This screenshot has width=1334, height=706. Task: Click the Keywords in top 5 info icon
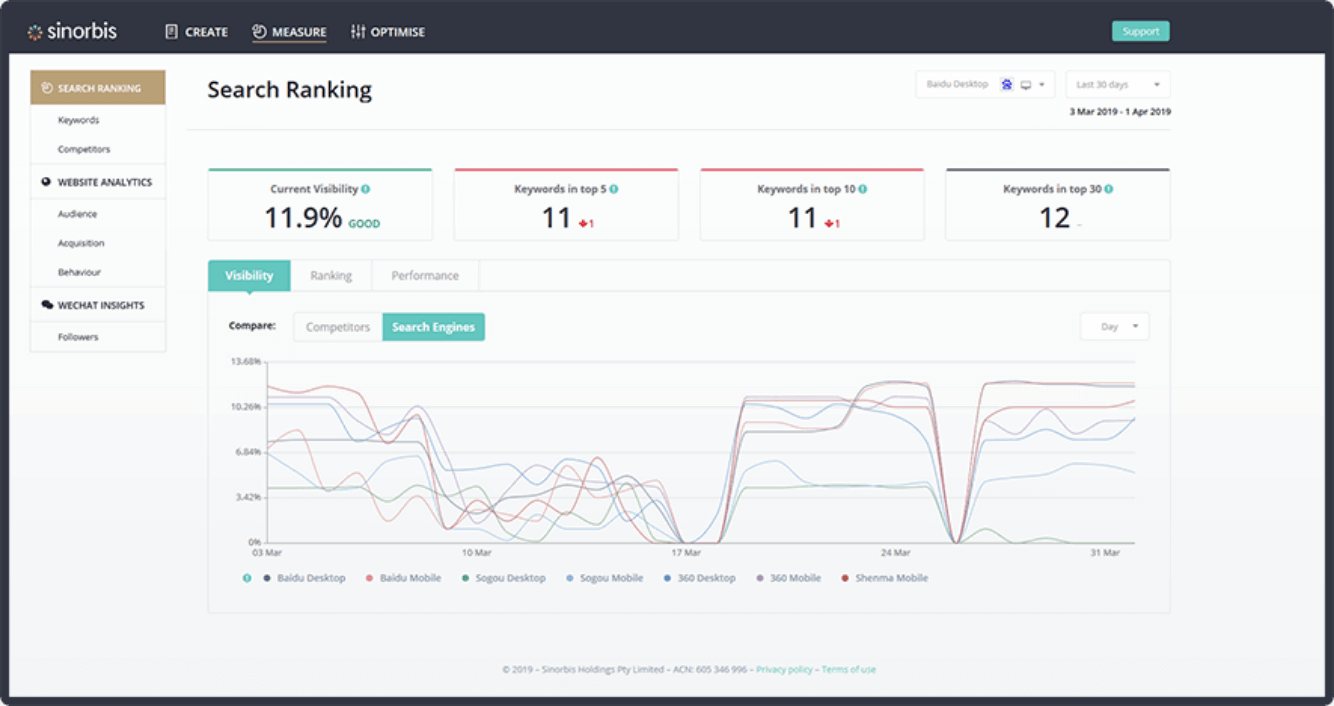click(613, 189)
